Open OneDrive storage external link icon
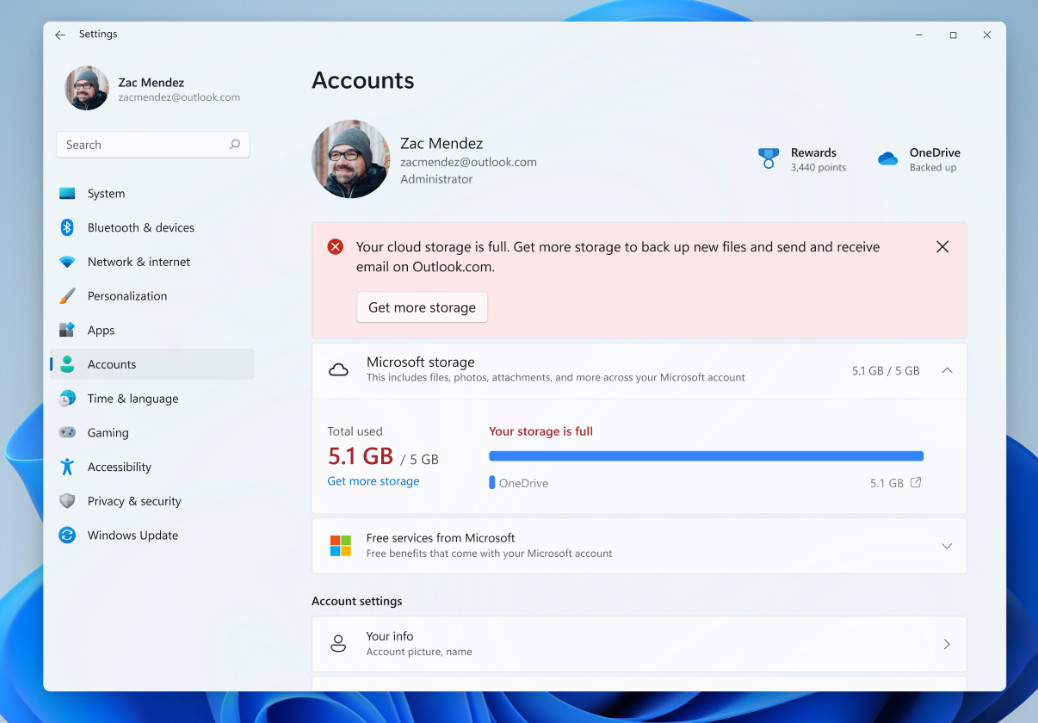This screenshot has height=723, width=1038. [915, 483]
